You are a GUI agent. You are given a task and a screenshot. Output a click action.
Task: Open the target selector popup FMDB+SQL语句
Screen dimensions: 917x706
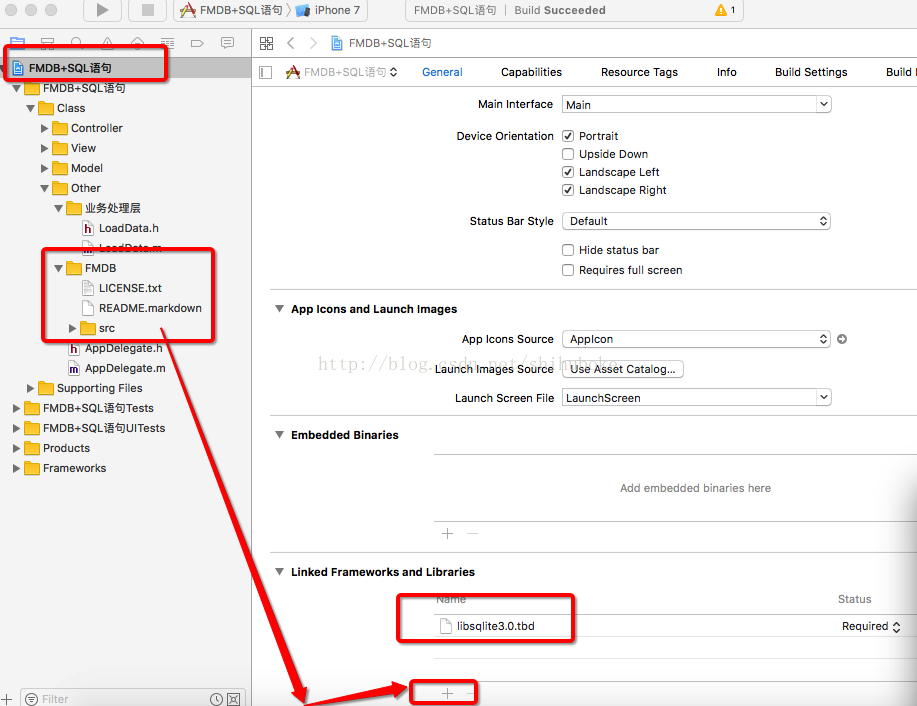[342, 73]
